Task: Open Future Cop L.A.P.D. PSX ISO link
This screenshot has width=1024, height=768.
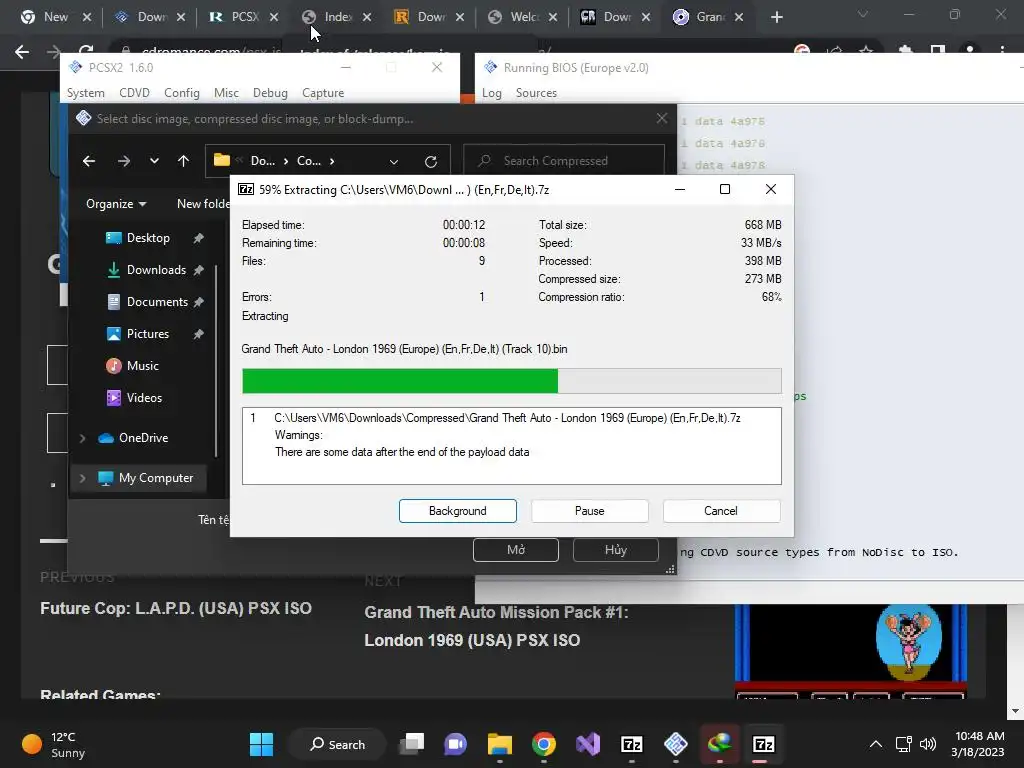Action: tap(176, 608)
